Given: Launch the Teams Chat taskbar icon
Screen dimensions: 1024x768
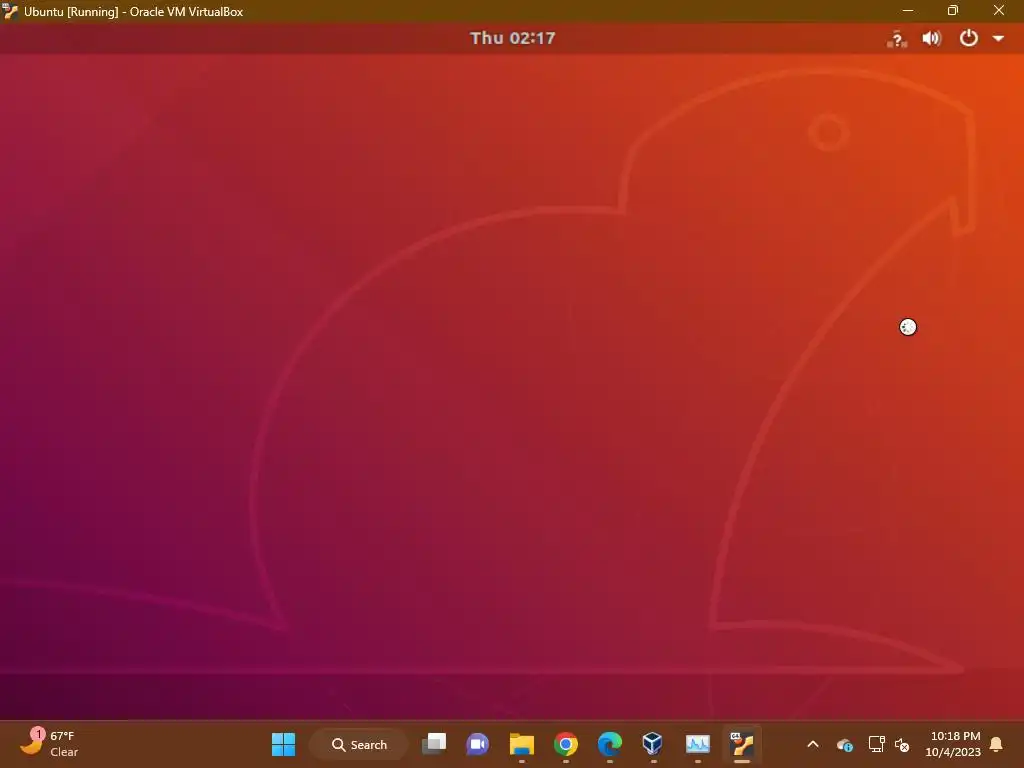Looking at the screenshot, I should pos(477,744).
